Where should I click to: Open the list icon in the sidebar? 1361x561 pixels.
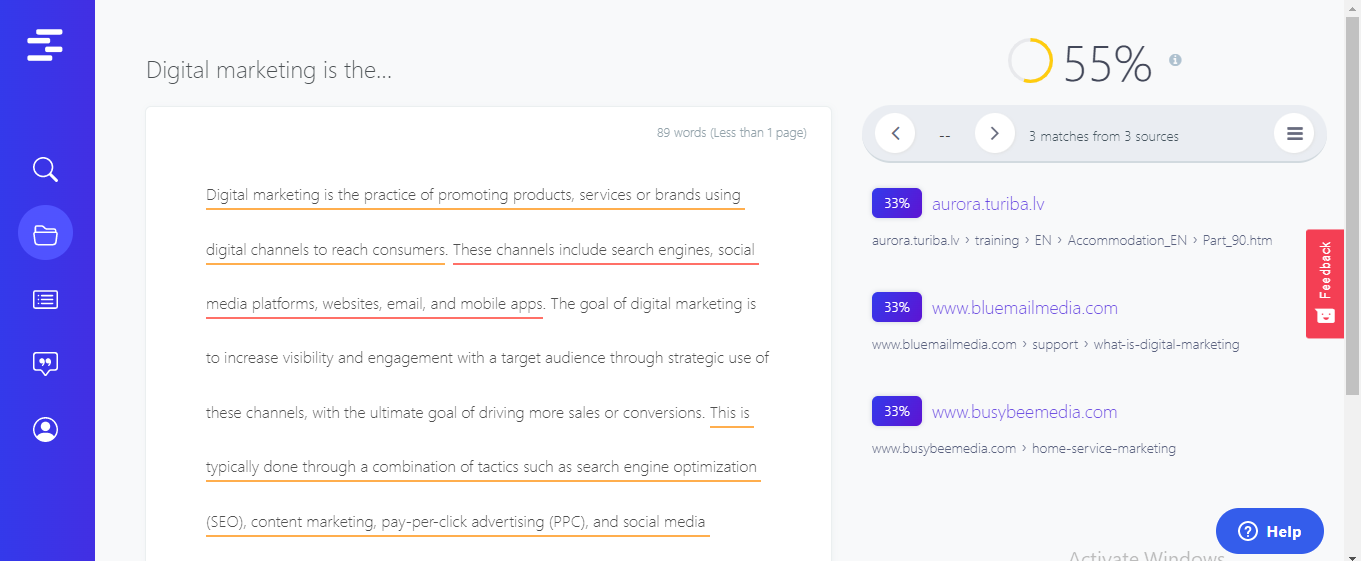coord(45,299)
